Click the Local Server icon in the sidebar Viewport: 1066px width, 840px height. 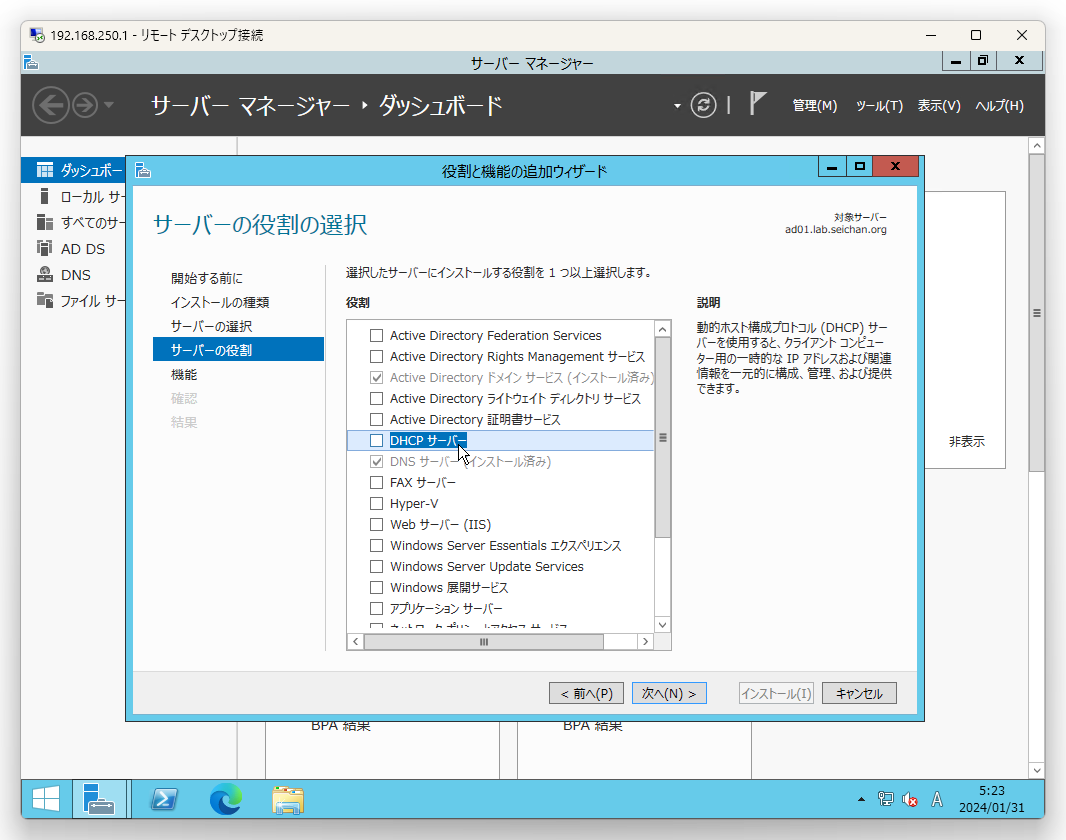45,196
